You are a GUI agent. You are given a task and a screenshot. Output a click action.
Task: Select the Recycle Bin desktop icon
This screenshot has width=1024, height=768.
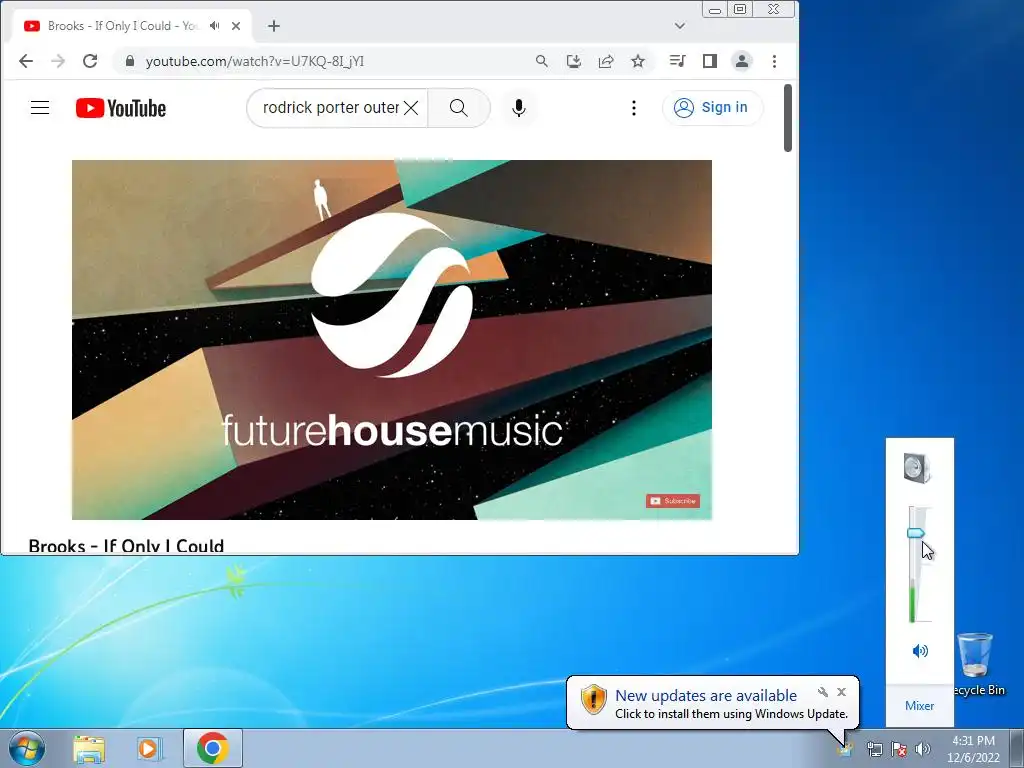(978, 663)
